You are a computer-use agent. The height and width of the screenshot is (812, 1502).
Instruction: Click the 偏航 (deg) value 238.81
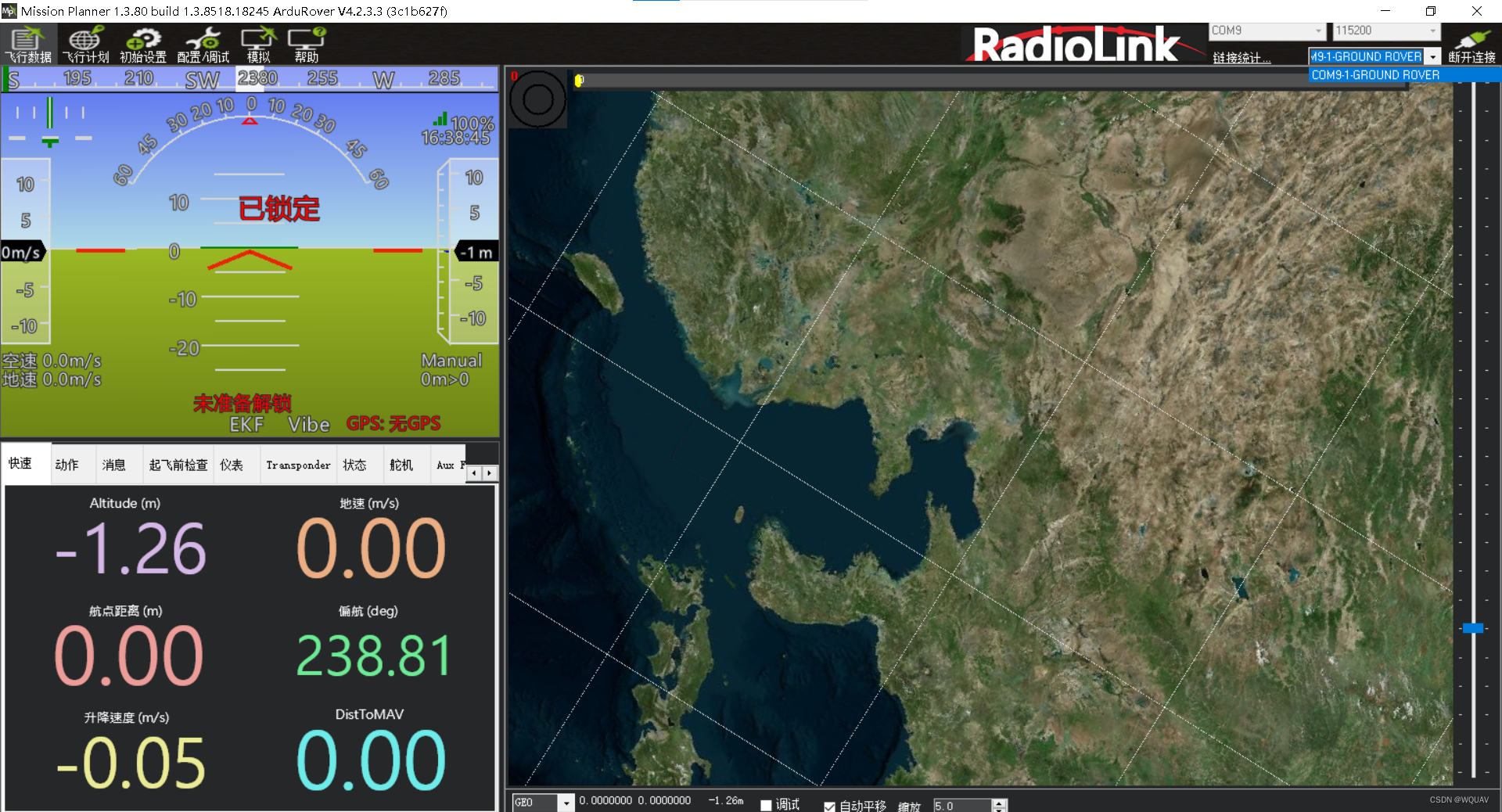point(374,656)
